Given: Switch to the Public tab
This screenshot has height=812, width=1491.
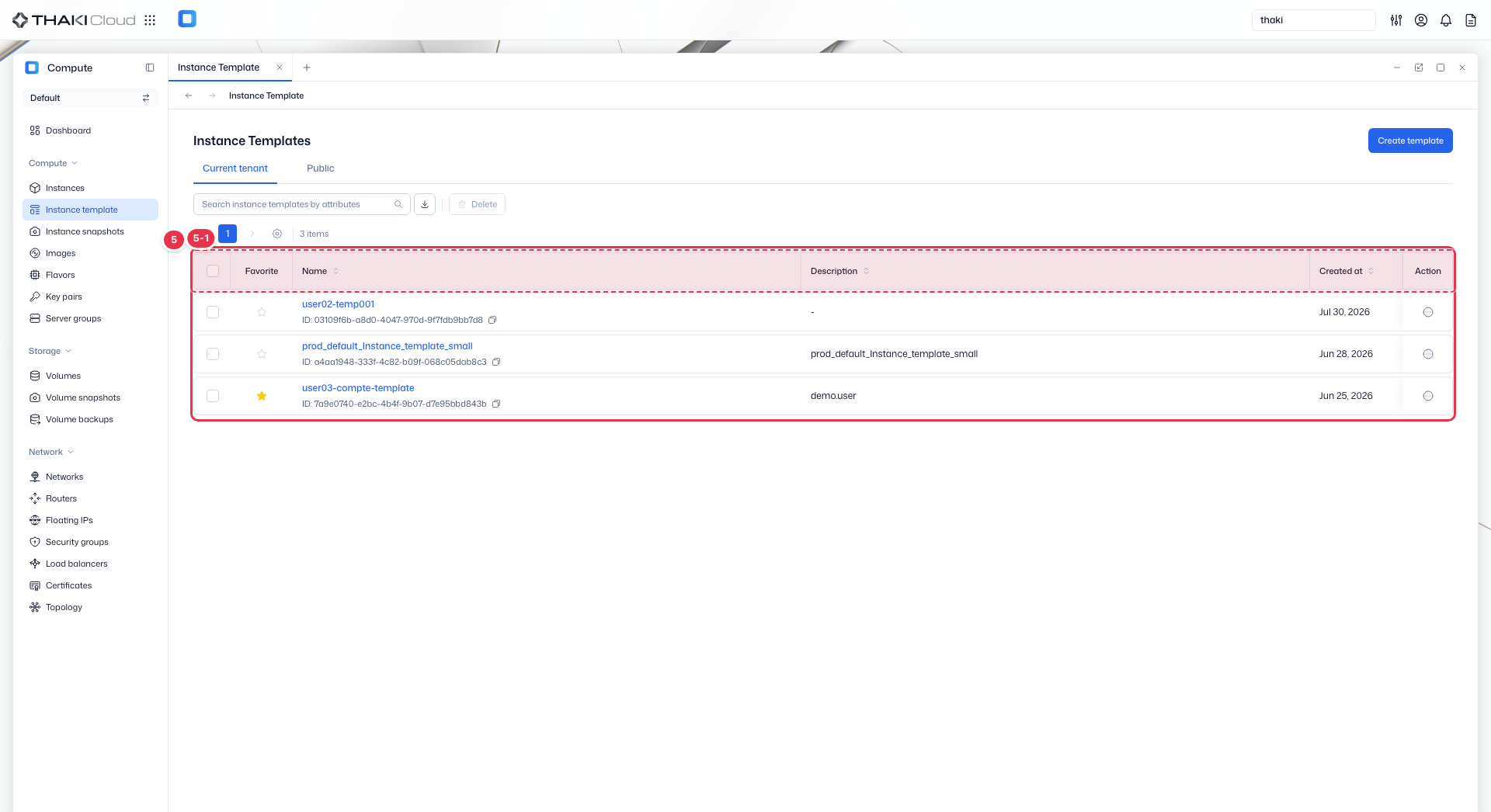Looking at the screenshot, I should coord(320,168).
